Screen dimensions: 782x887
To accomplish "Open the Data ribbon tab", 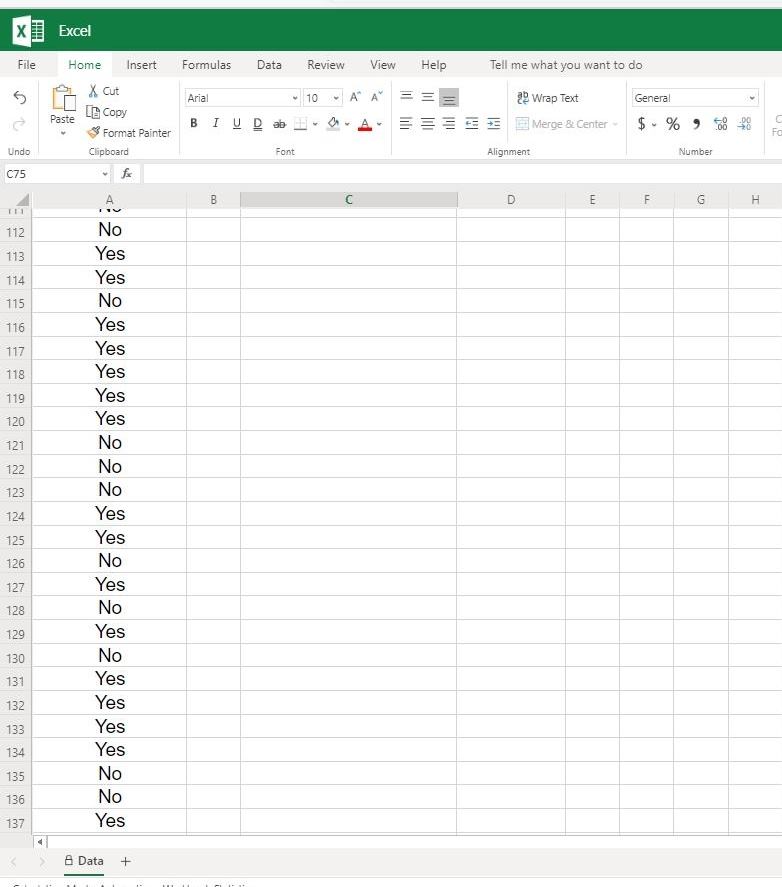I will click(269, 65).
